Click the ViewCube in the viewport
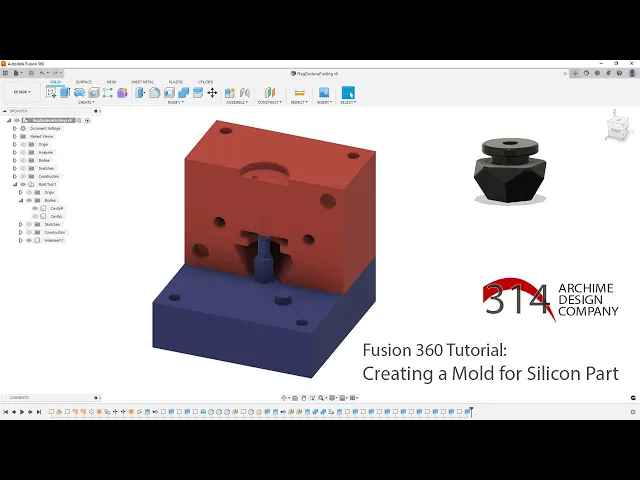The width and height of the screenshot is (640, 480). pos(617,129)
